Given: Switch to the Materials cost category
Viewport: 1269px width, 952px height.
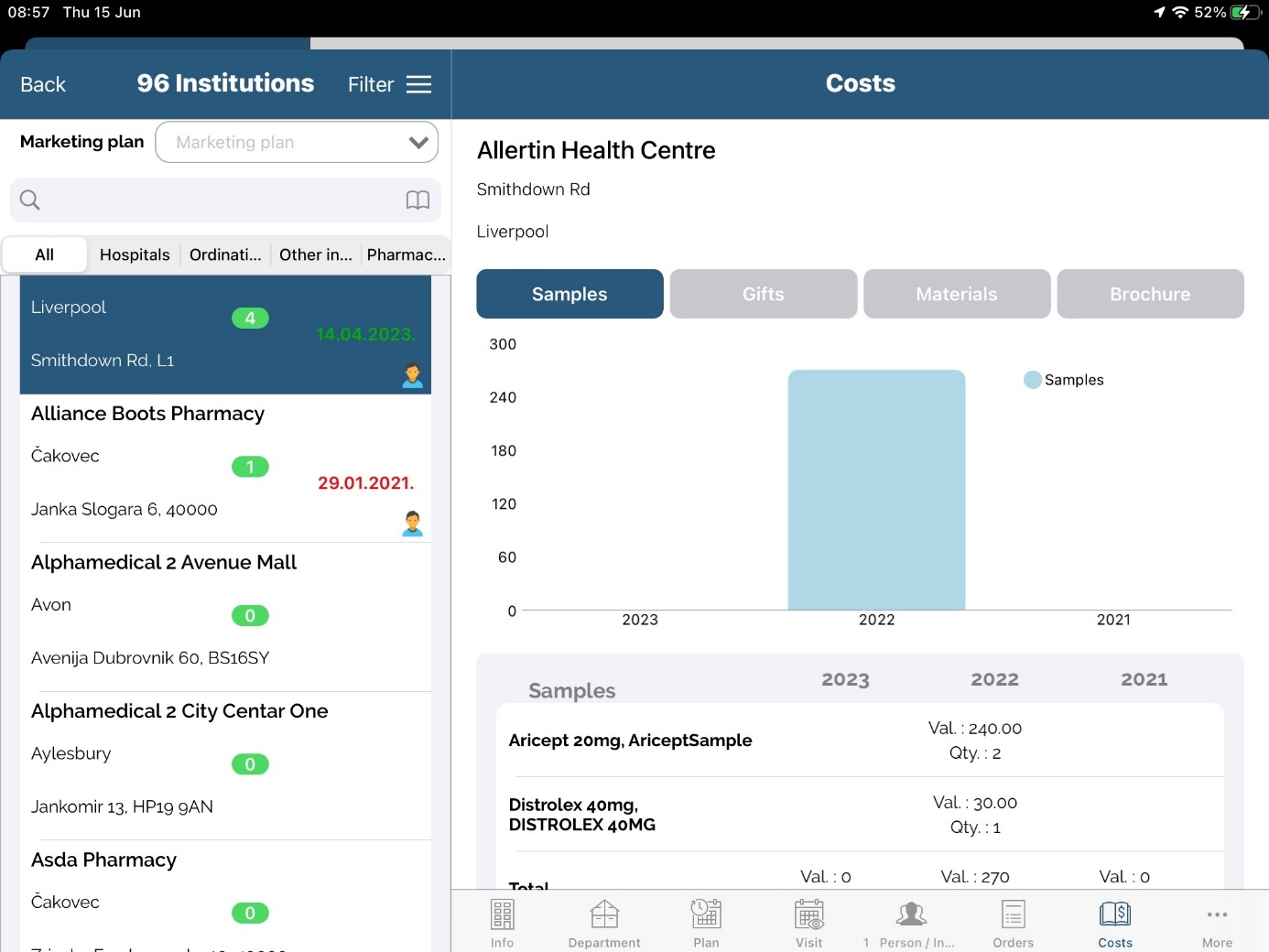Looking at the screenshot, I should click(x=957, y=294).
